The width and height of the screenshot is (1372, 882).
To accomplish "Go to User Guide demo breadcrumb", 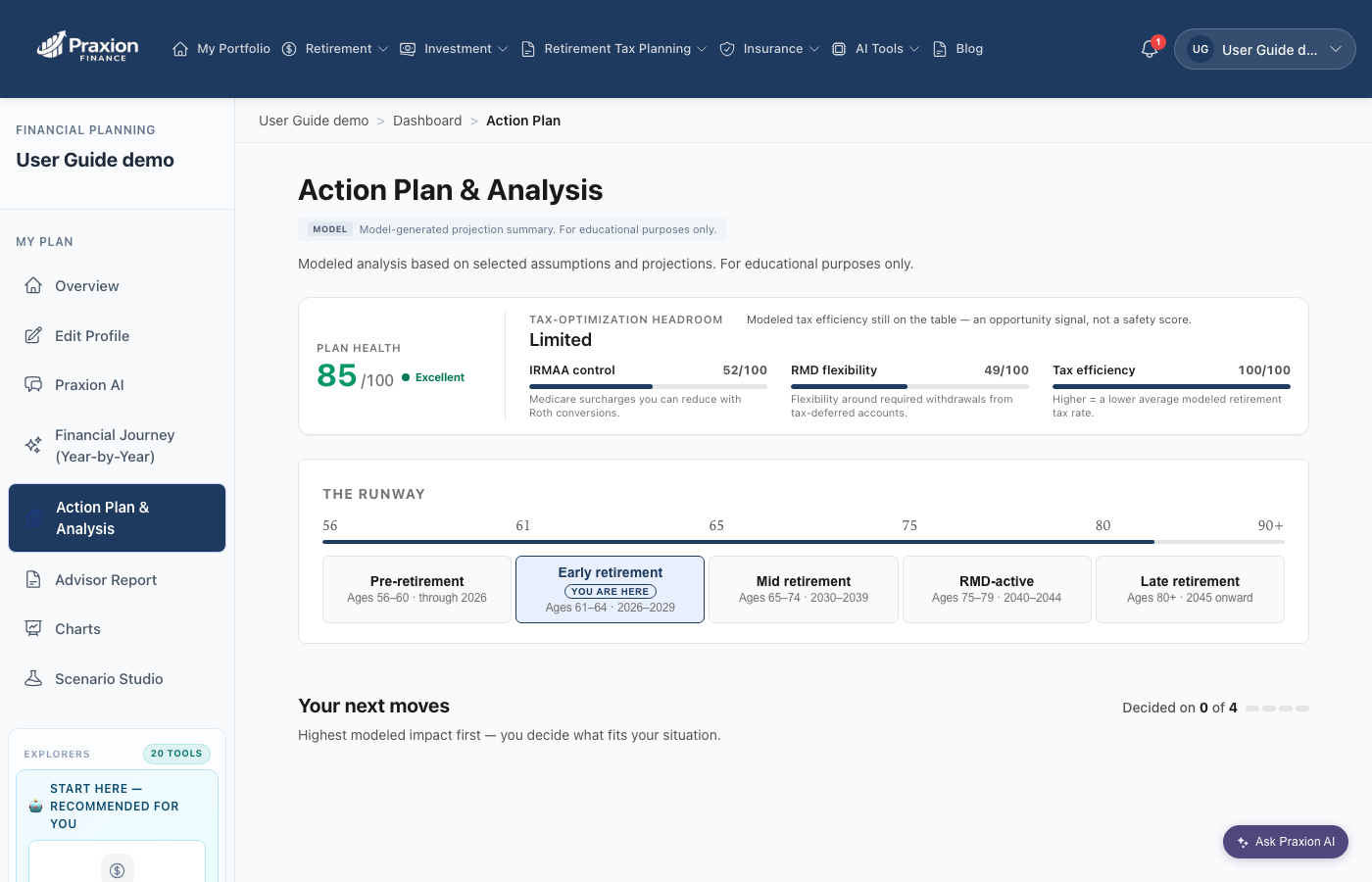I will pos(314,121).
